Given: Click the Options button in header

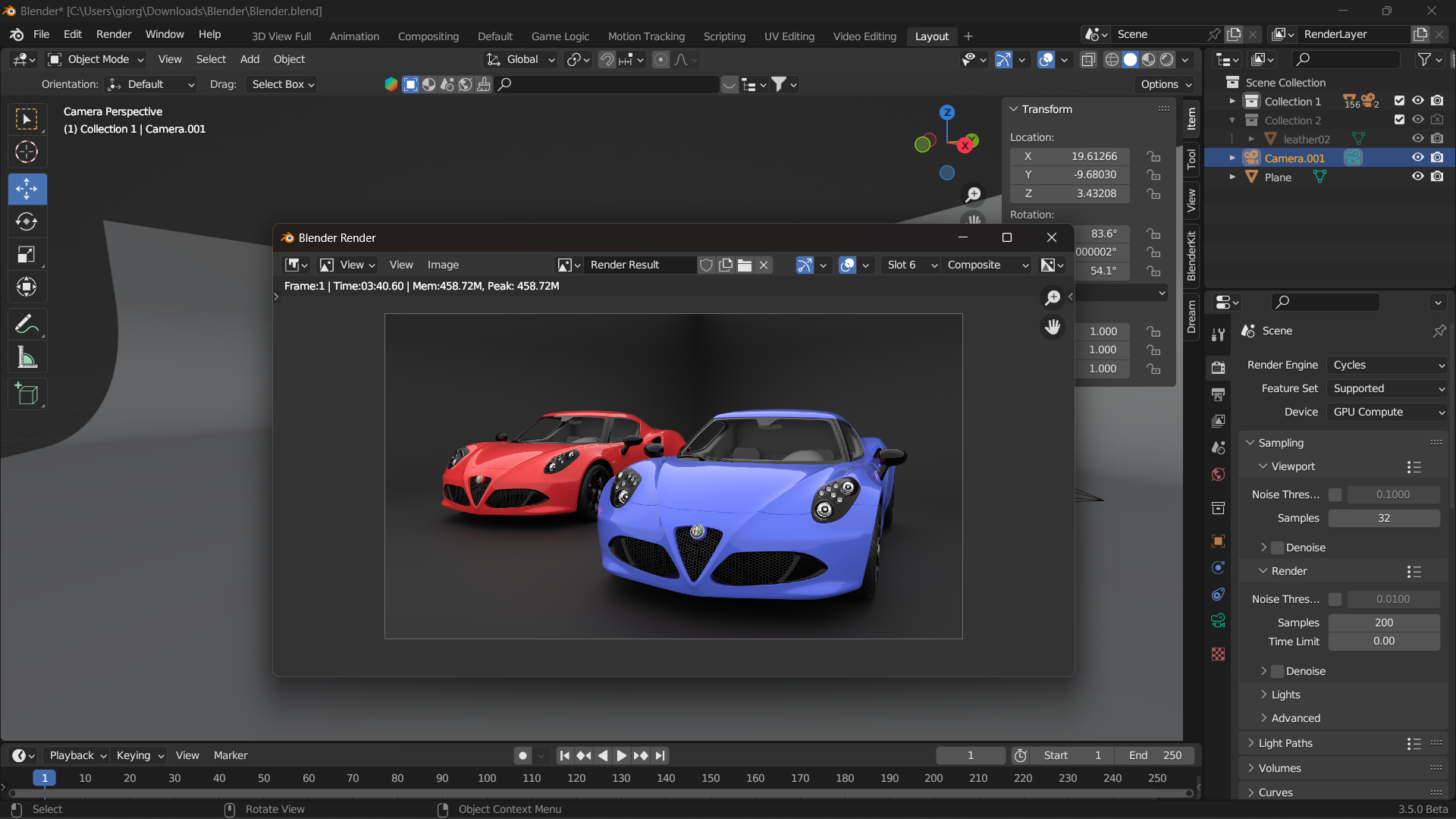Looking at the screenshot, I should [x=1166, y=84].
